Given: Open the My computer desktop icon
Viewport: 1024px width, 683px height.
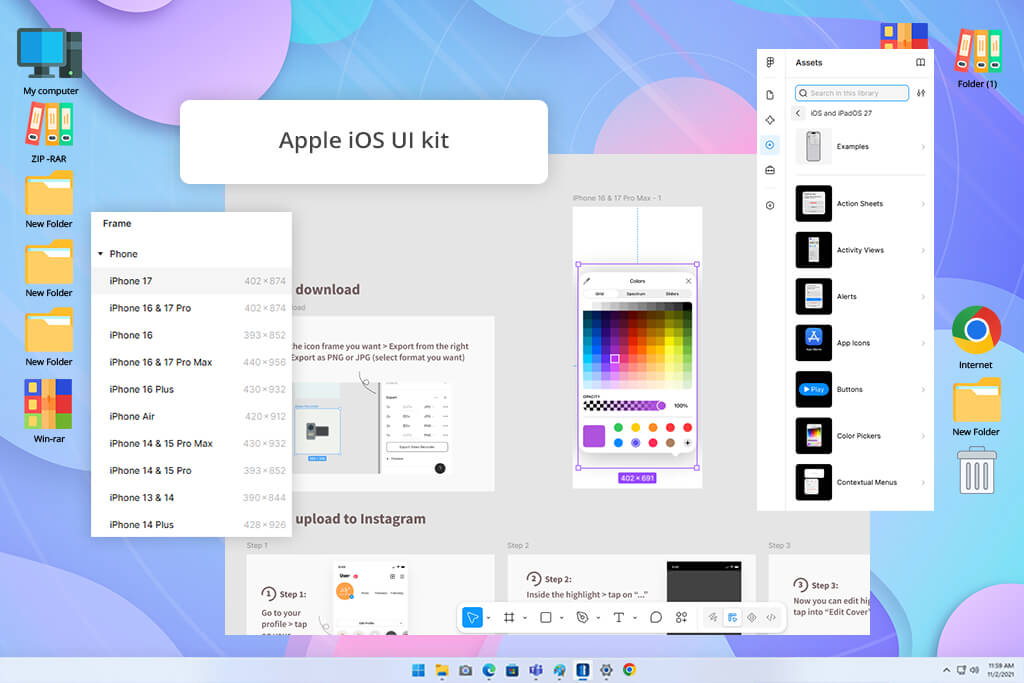Looking at the screenshot, I should click(x=50, y=62).
